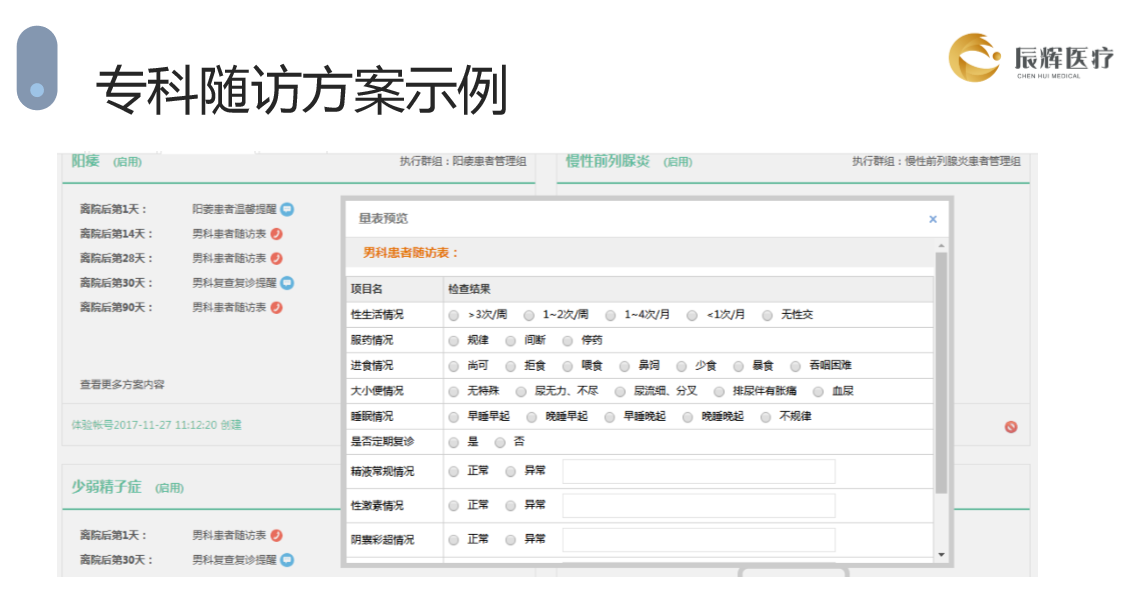Click the 量表预览 vertical scrollbar thumb
Screen dimensions: 1127x592
pos(941,374)
